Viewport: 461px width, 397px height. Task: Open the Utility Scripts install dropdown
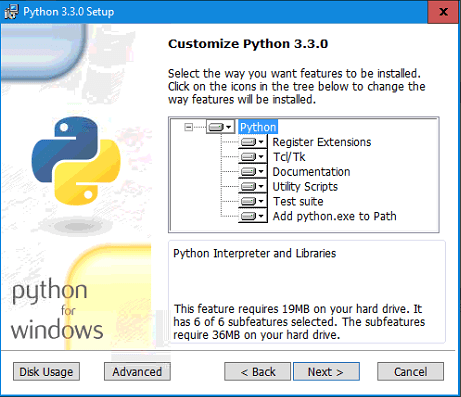click(x=253, y=186)
